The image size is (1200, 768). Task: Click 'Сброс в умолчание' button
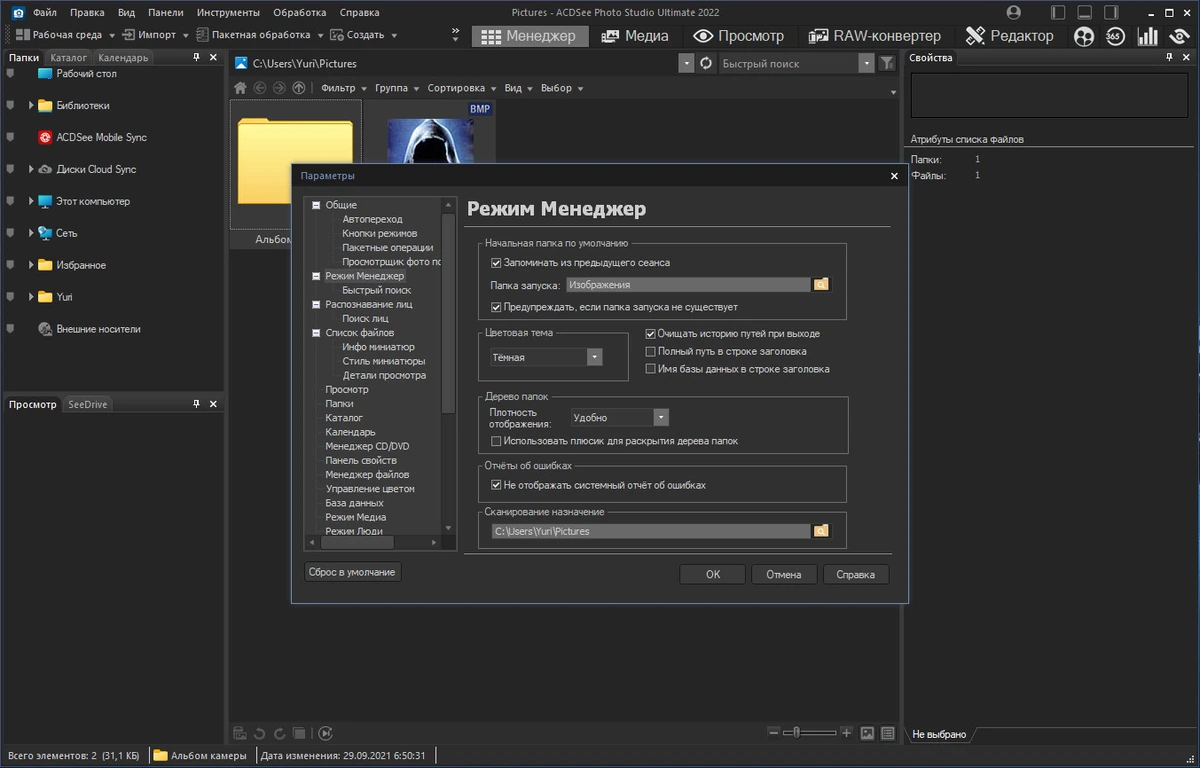click(353, 572)
